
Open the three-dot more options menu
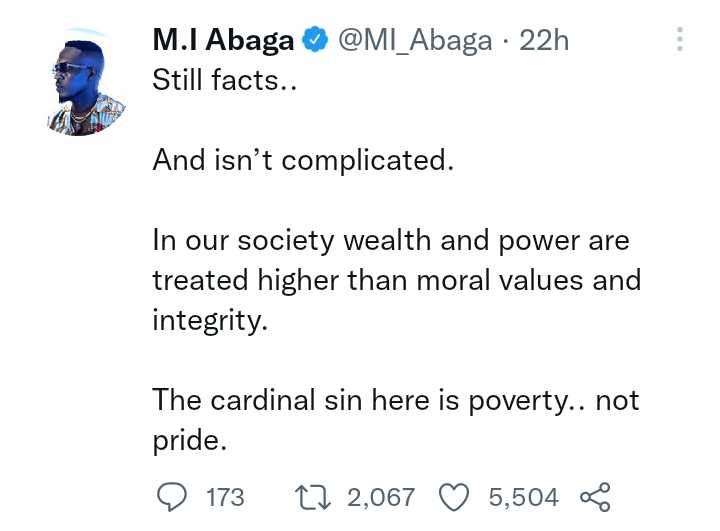pos(680,39)
